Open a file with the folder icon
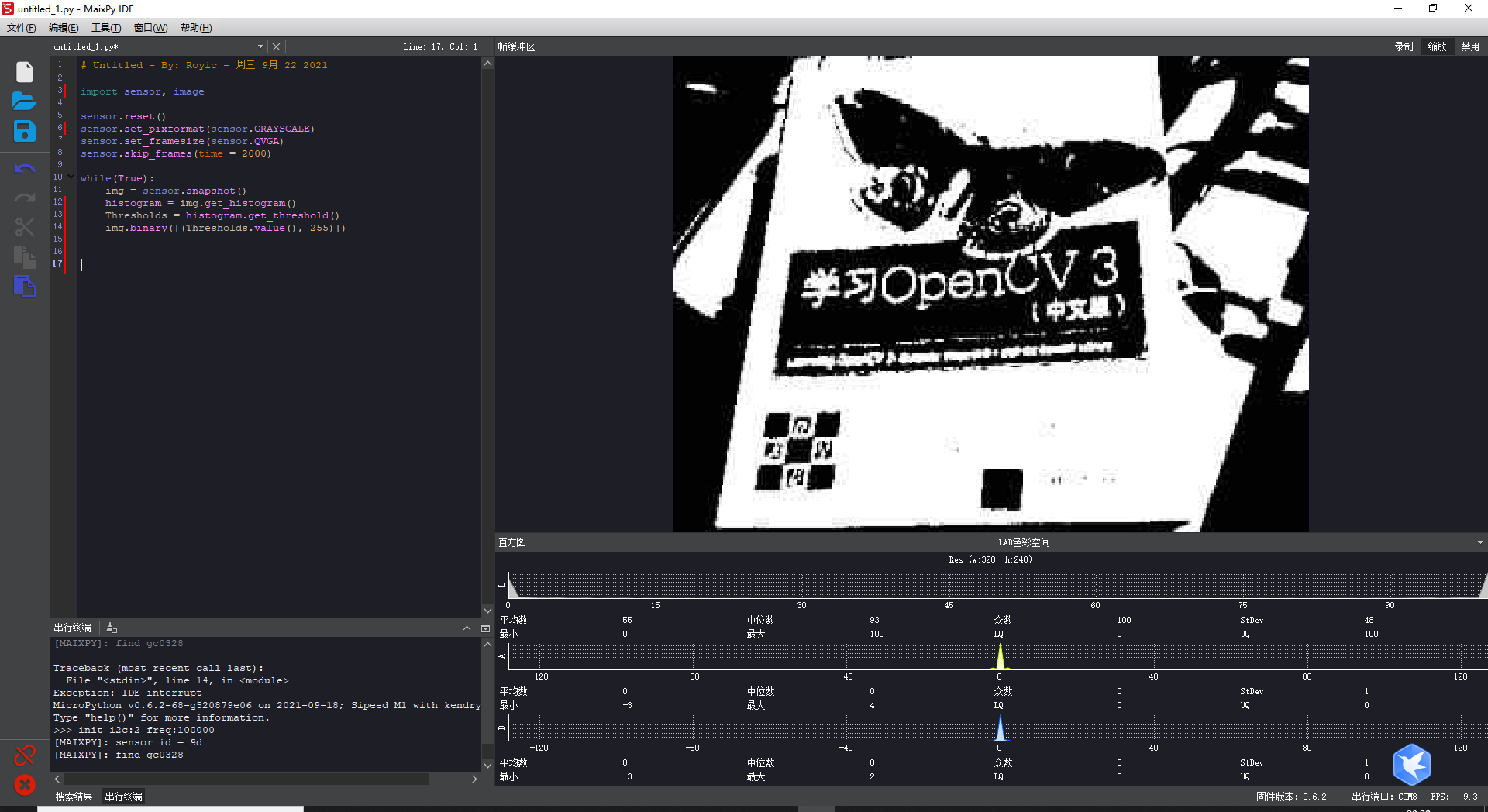The width and height of the screenshot is (1488, 812). click(x=25, y=101)
